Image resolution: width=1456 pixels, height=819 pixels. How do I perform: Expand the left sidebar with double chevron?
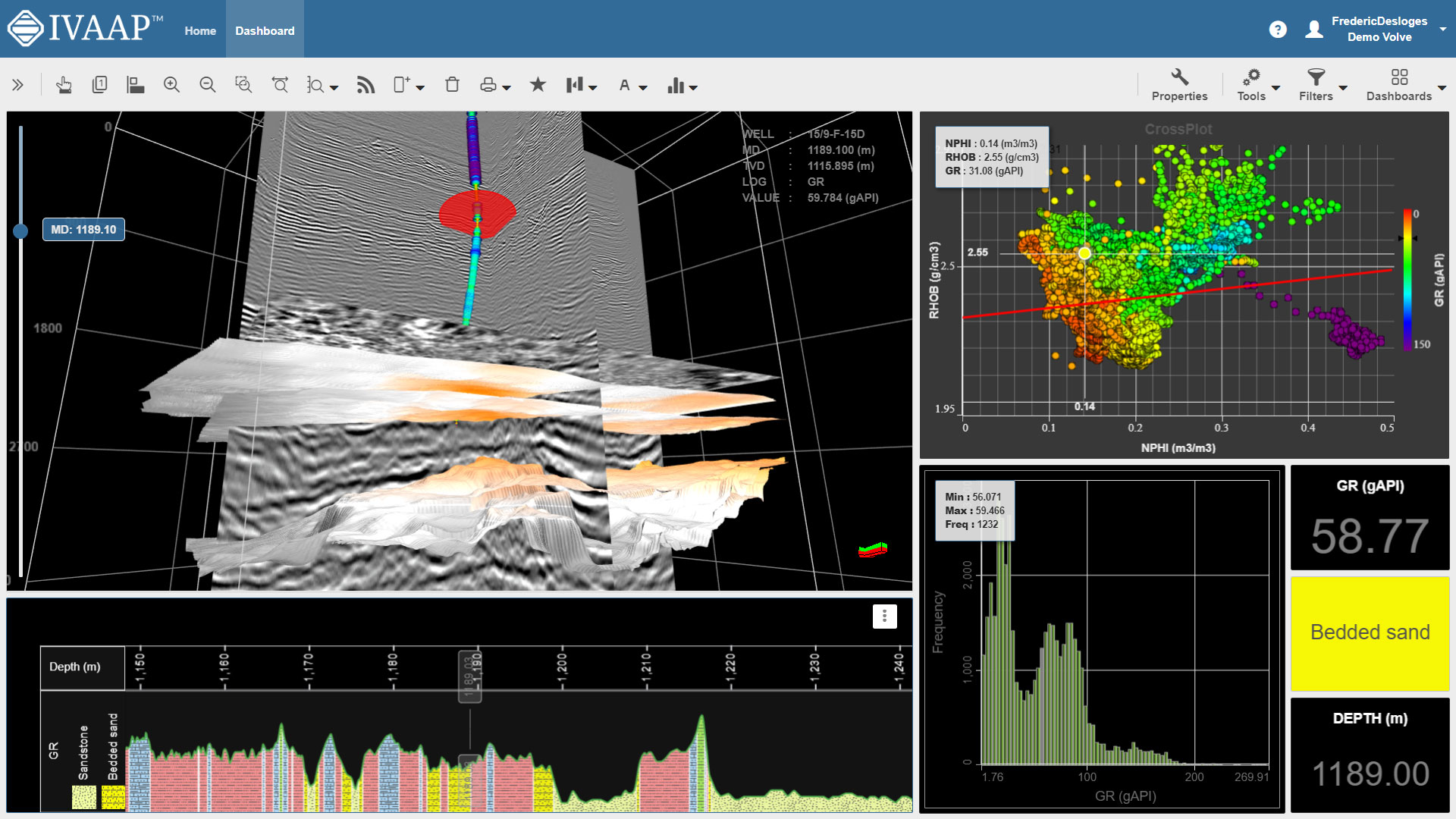click(17, 85)
